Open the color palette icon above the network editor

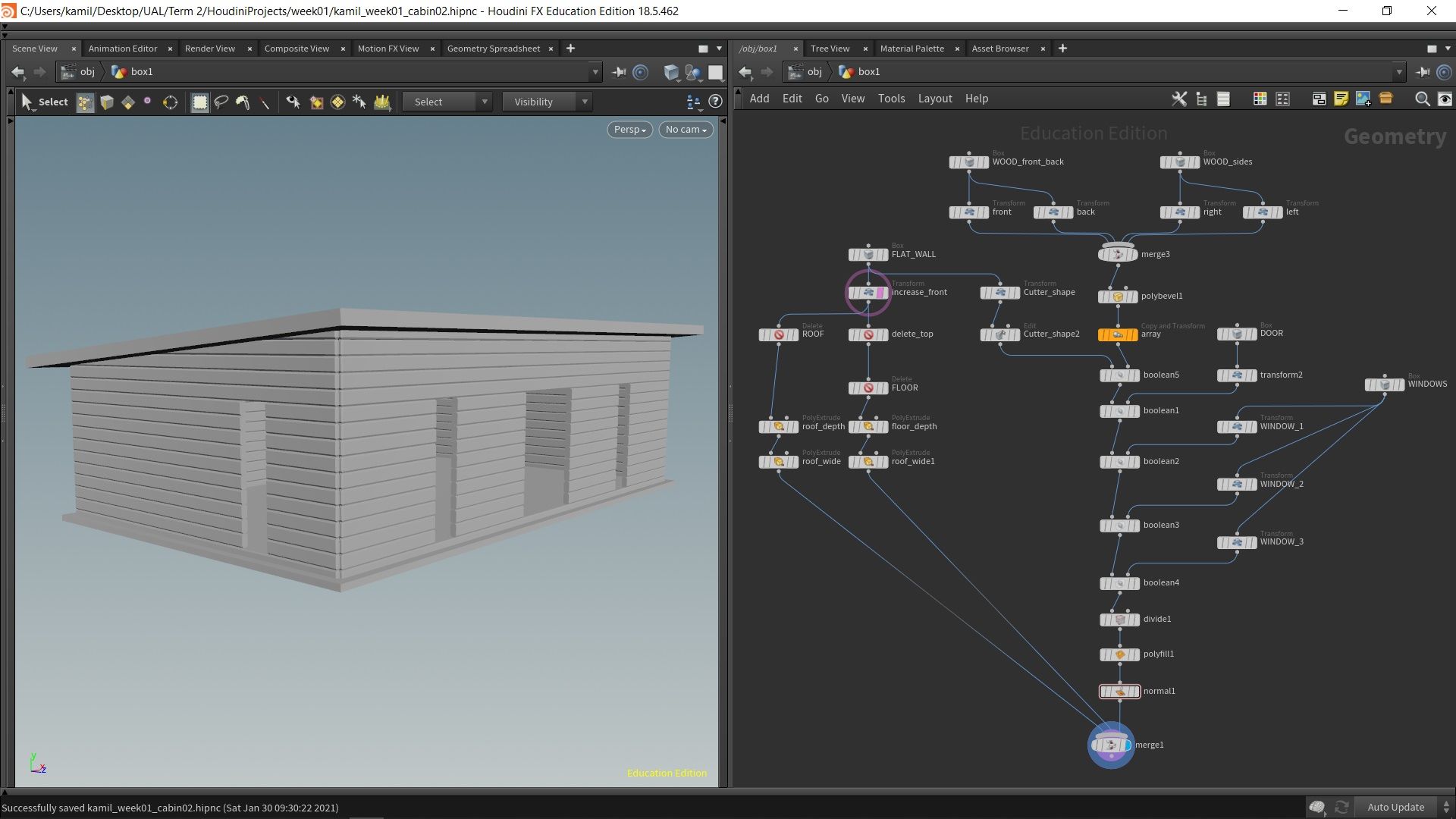tap(1260, 99)
